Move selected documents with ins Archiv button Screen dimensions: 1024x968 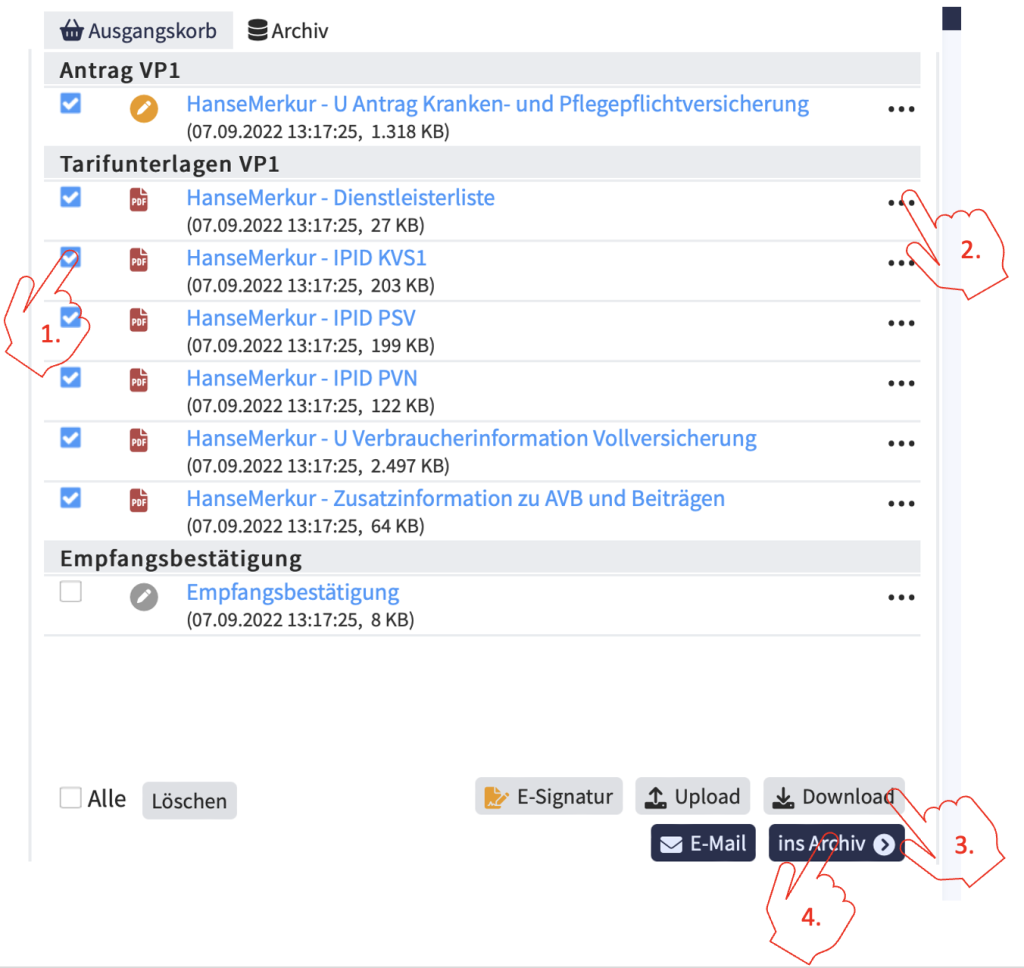837,843
